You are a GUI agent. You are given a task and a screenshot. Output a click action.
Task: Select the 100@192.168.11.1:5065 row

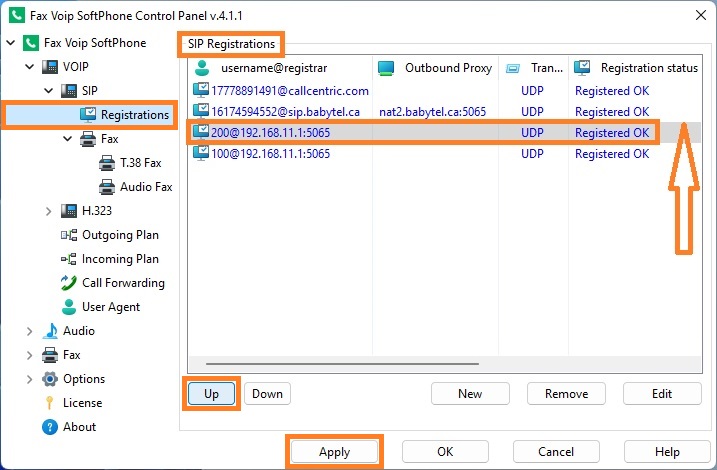click(444, 154)
